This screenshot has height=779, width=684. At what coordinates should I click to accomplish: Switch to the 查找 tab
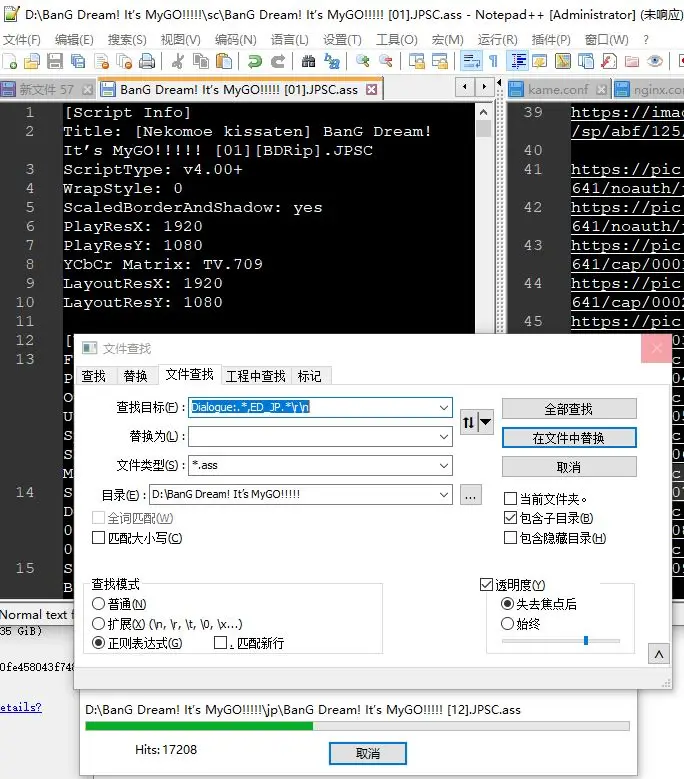click(93, 376)
